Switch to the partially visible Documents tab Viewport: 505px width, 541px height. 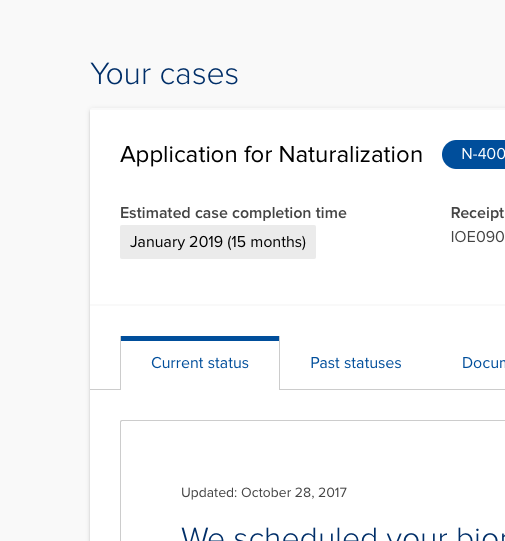[x=483, y=363]
